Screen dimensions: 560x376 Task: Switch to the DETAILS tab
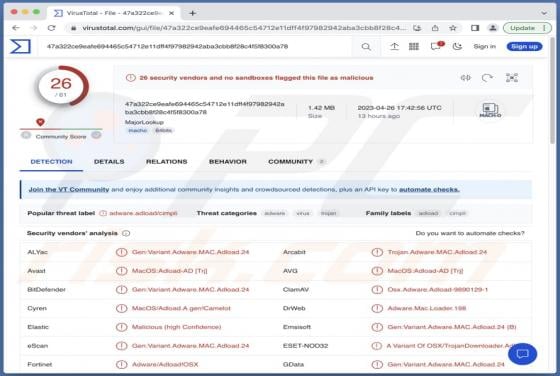coord(109,161)
